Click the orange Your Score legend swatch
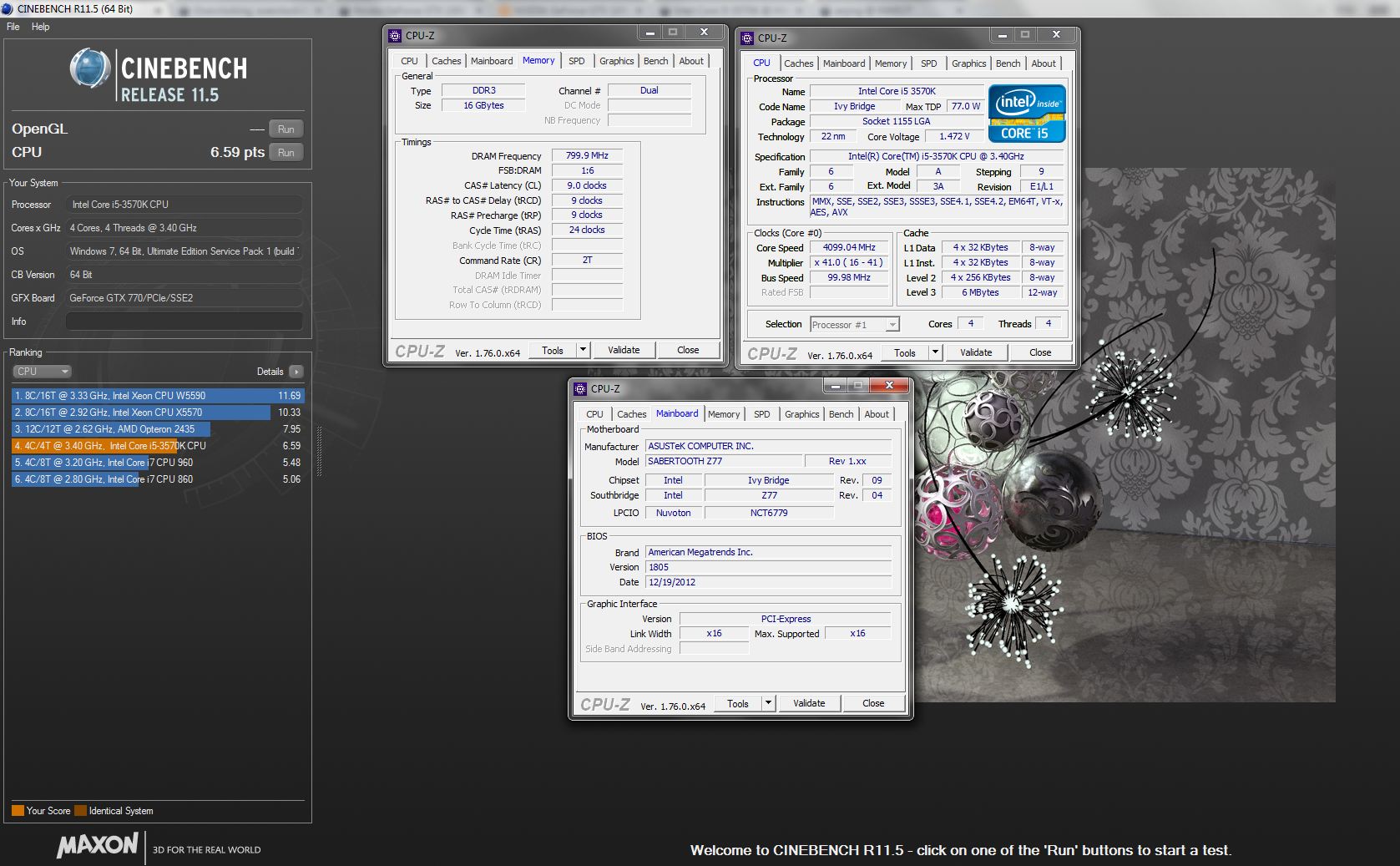 coord(18,811)
